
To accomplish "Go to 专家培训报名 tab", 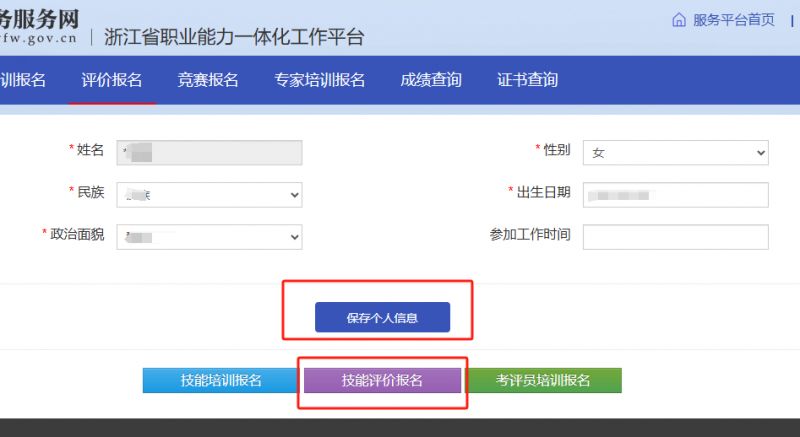I will (320, 80).
